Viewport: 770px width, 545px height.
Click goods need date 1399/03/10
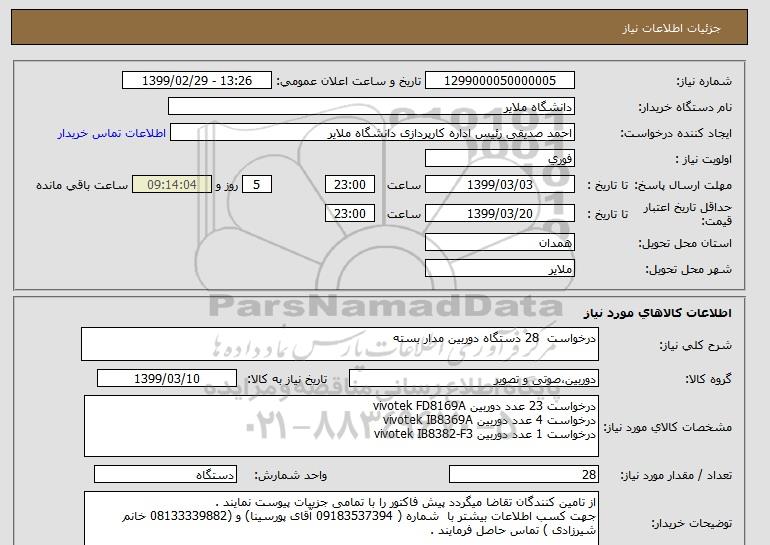[x=167, y=379]
